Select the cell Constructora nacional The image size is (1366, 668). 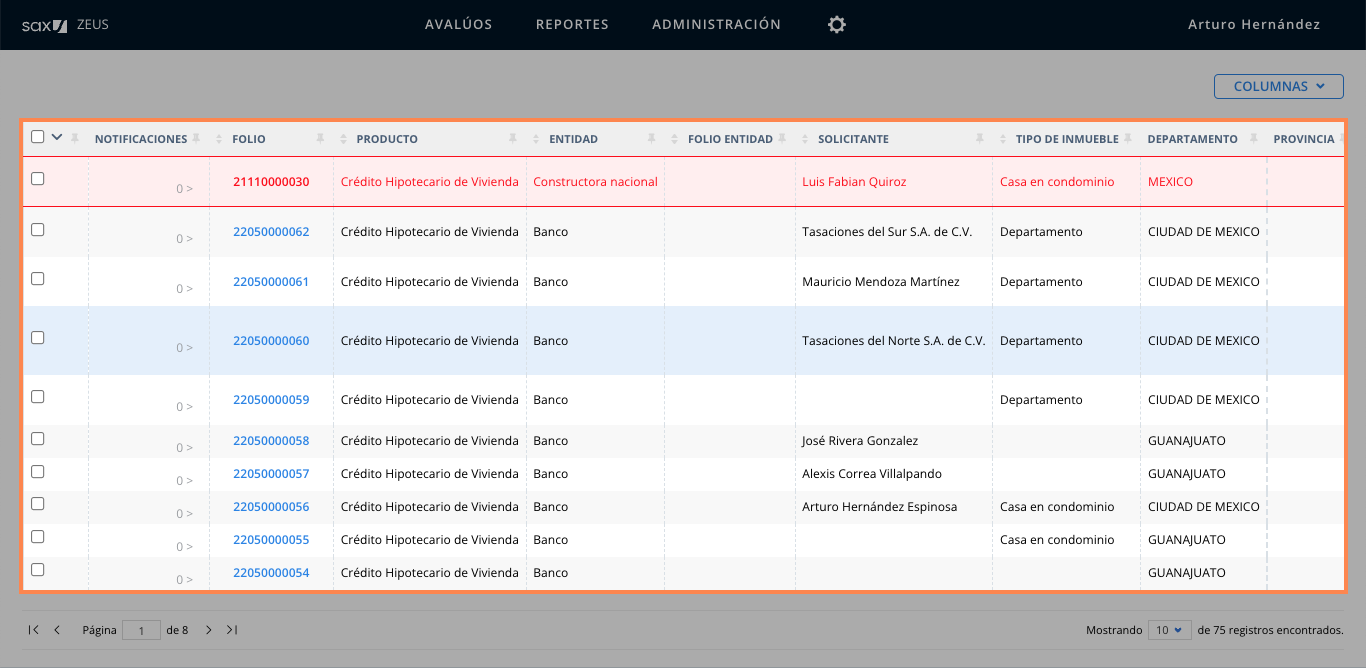(595, 182)
